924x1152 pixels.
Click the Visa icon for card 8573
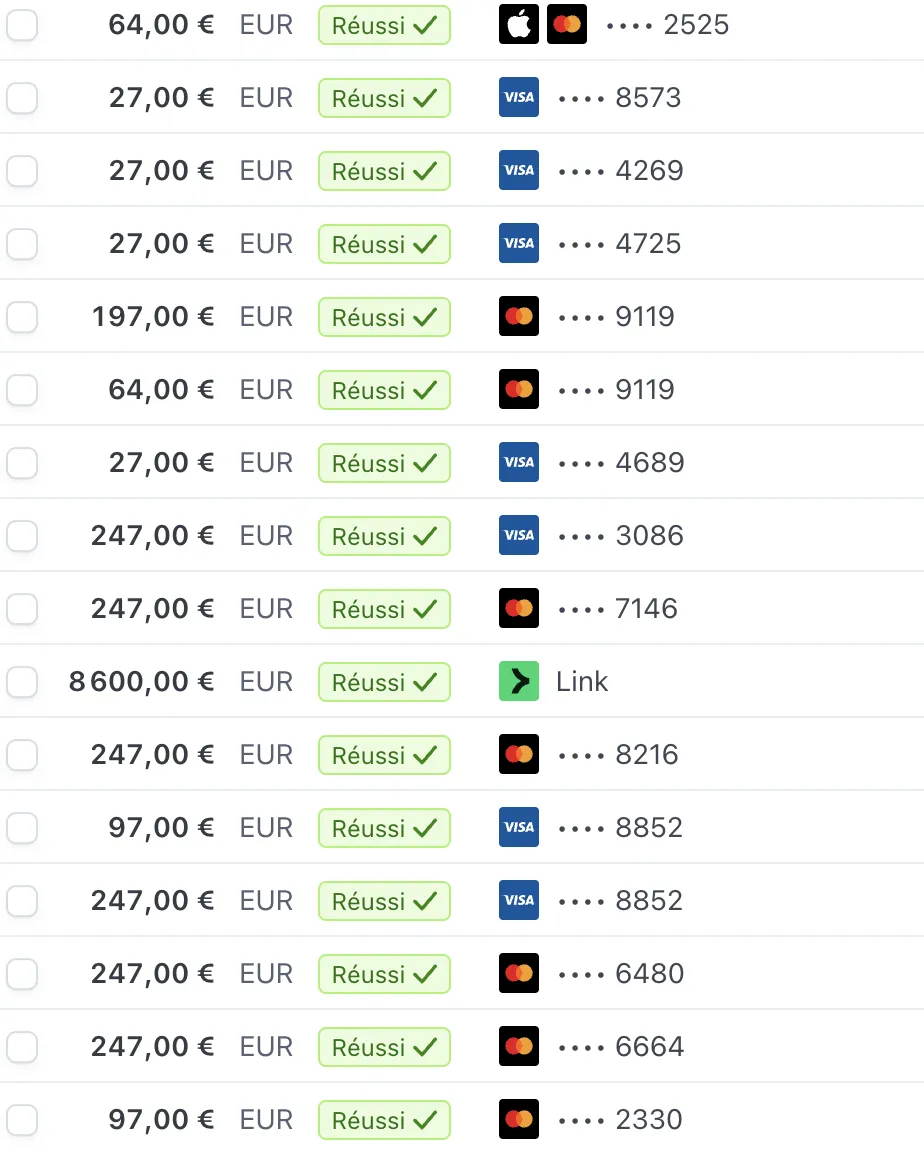pyautogui.click(x=519, y=97)
